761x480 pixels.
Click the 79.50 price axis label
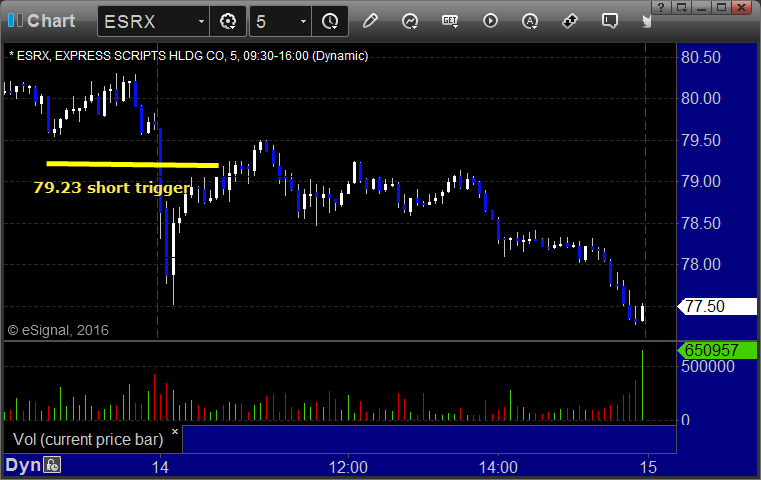pos(701,140)
